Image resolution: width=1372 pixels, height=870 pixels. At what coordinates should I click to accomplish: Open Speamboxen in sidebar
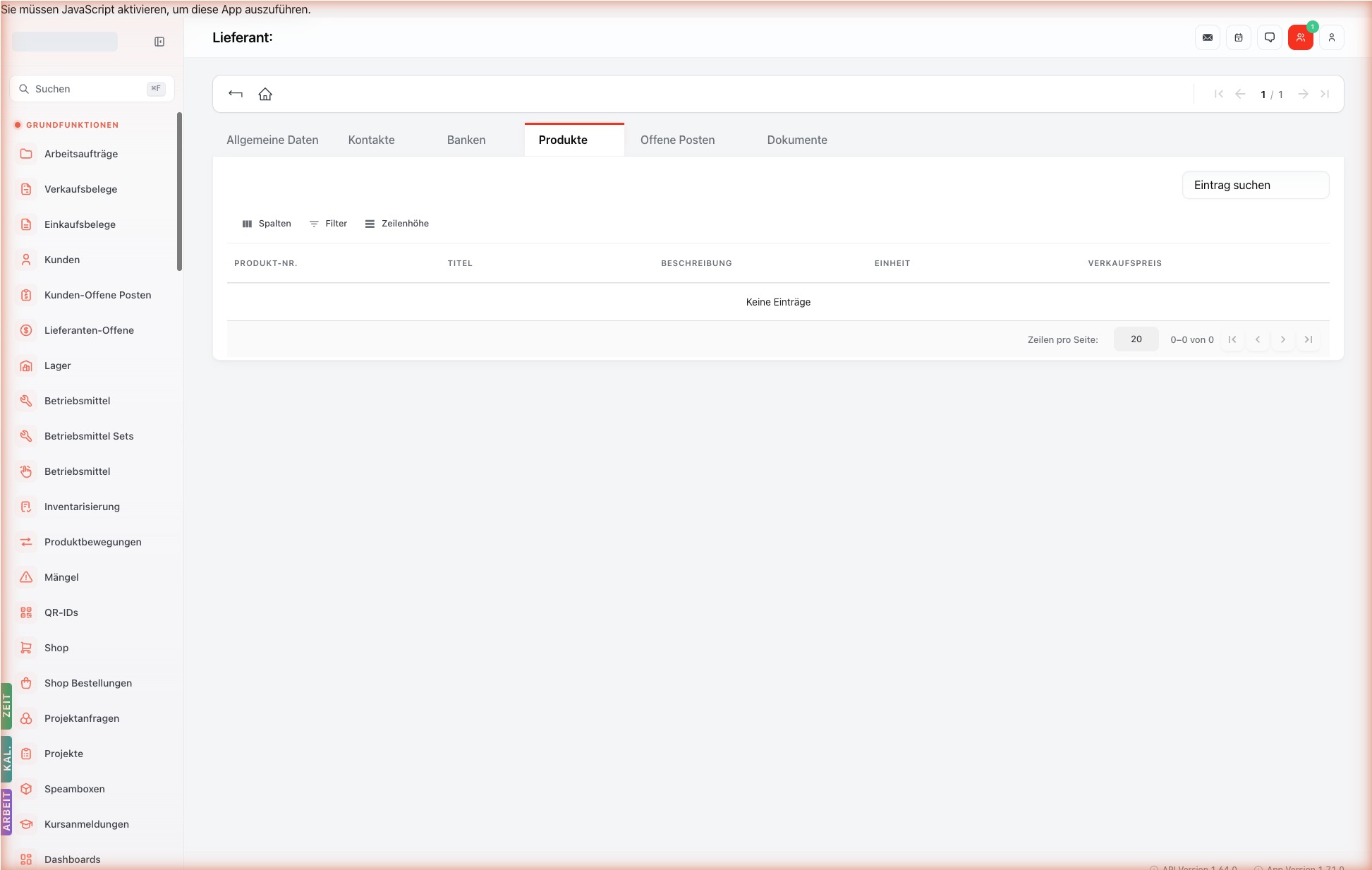[92, 789]
